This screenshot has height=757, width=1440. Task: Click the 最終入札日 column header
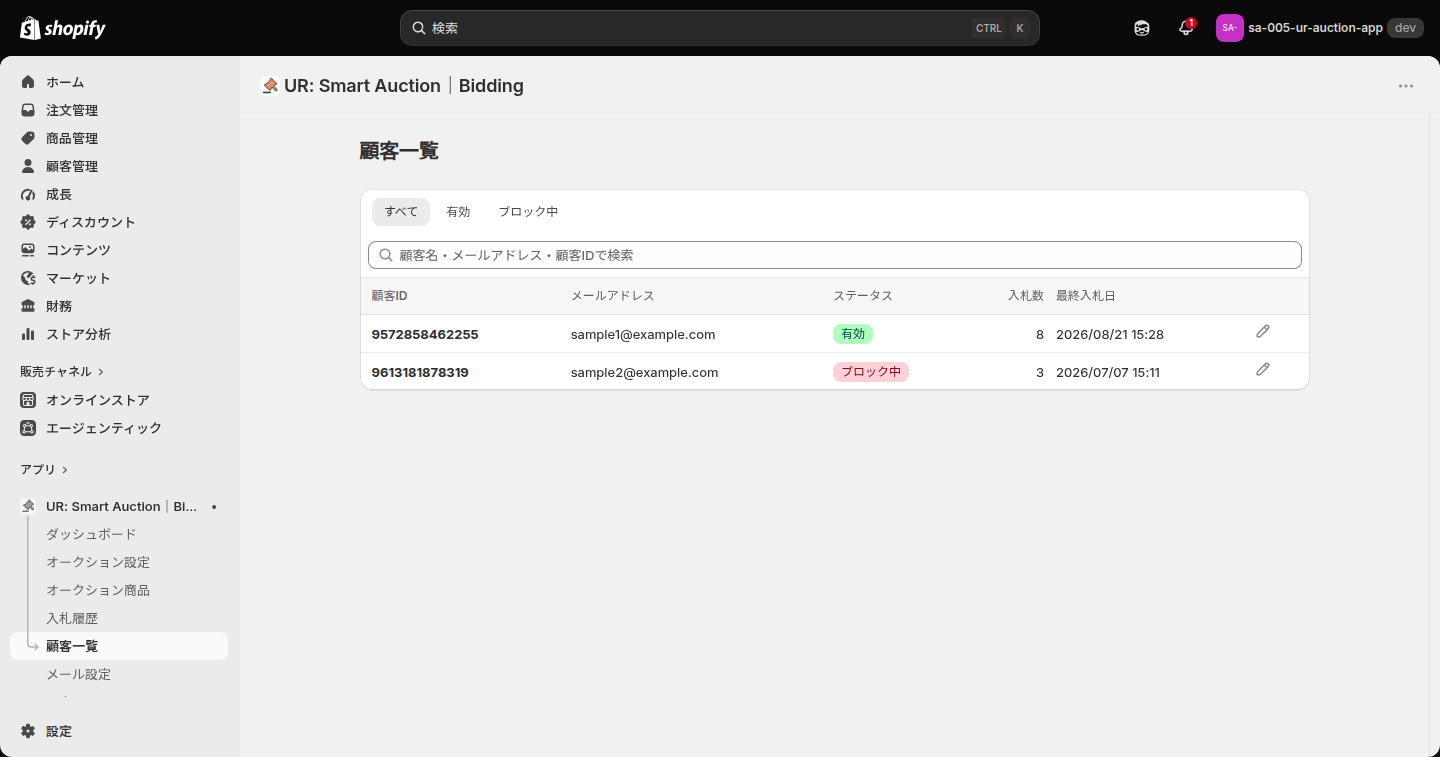(x=1086, y=296)
